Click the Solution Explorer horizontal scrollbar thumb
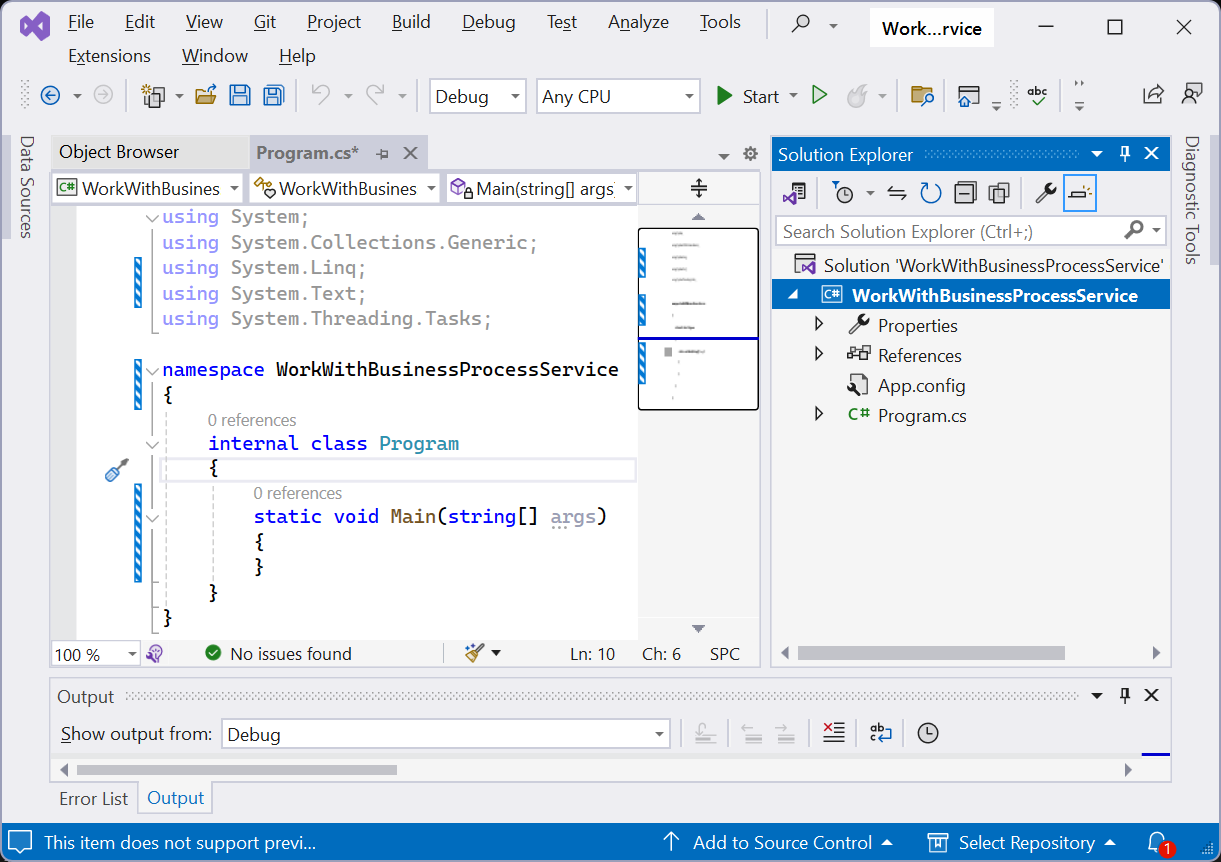This screenshot has height=862, width=1221. (x=931, y=653)
